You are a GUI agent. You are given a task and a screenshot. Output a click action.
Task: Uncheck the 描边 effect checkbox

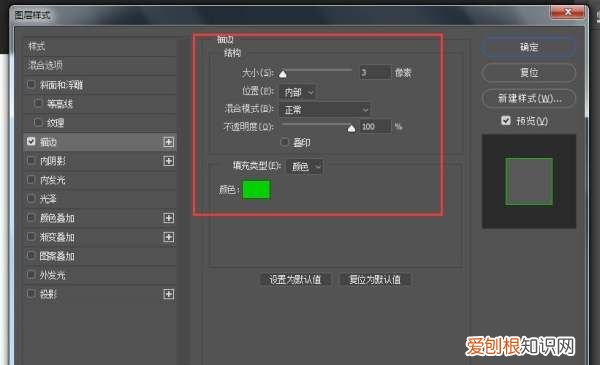click(31, 142)
